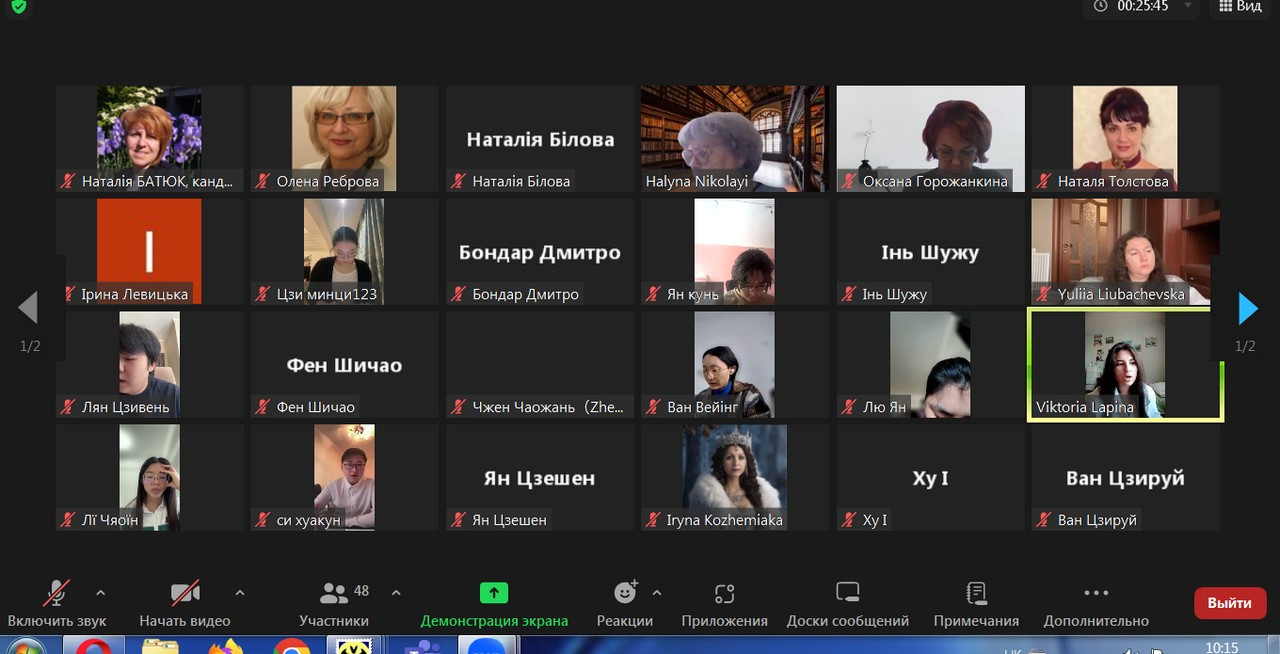
Task: Expand the arrow next to Участники
Action: 396,592
